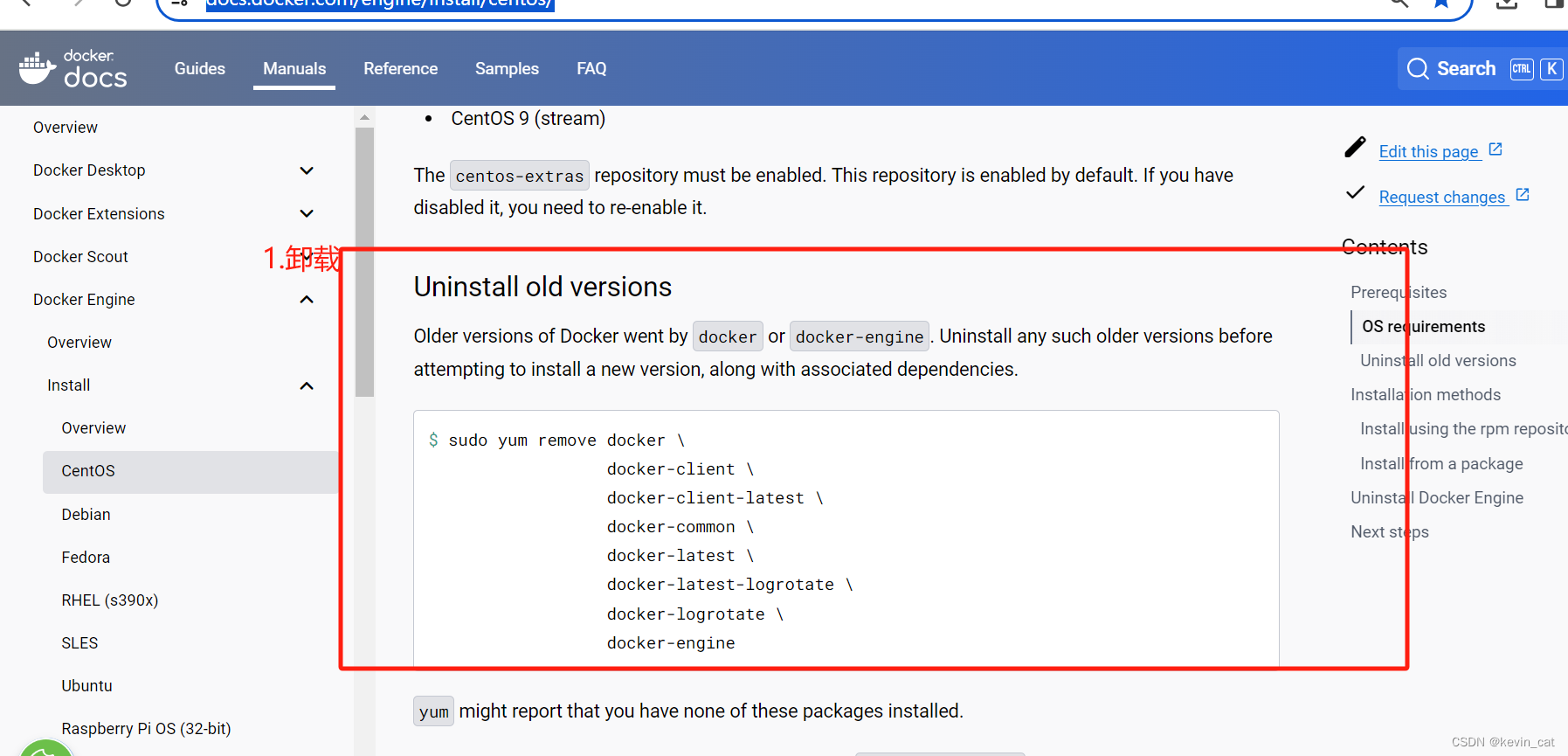Screen dimensions: 1568x756
Task: Jump to Next steps in Contents
Action: pos(1390,532)
